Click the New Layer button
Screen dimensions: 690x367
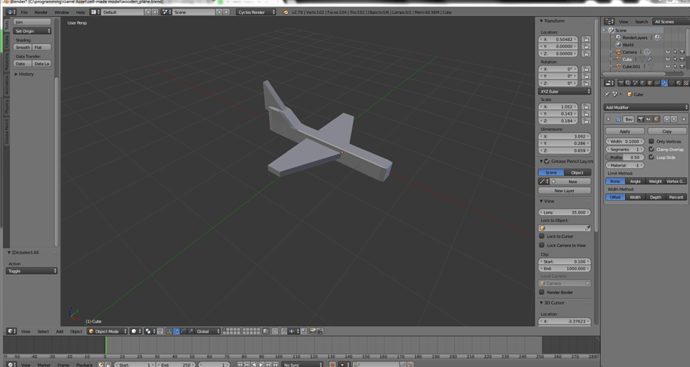(565, 191)
